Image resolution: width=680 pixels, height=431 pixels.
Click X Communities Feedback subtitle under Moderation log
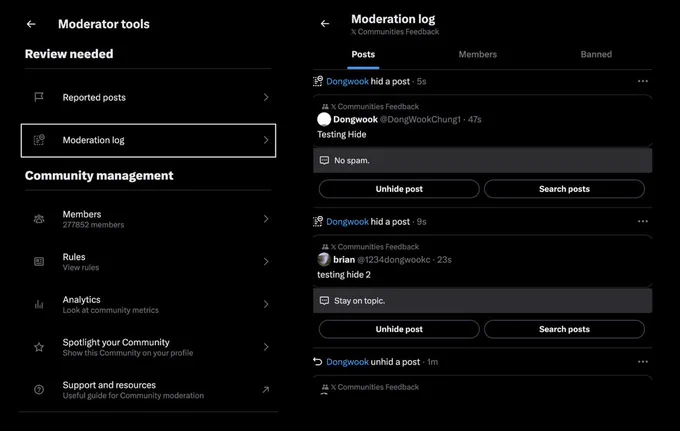click(395, 32)
